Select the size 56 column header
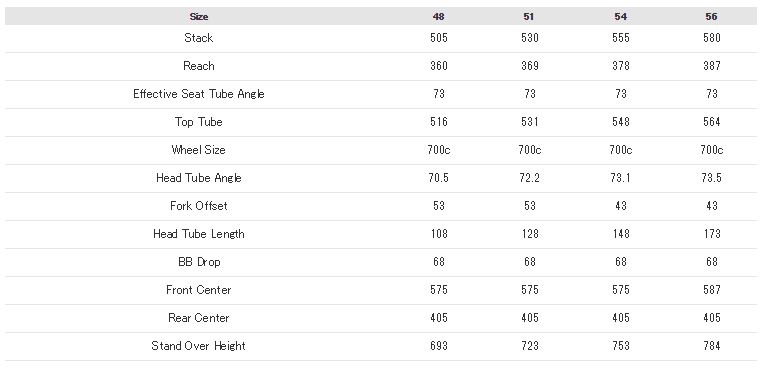The height and width of the screenshot is (380, 764). (711, 17)
